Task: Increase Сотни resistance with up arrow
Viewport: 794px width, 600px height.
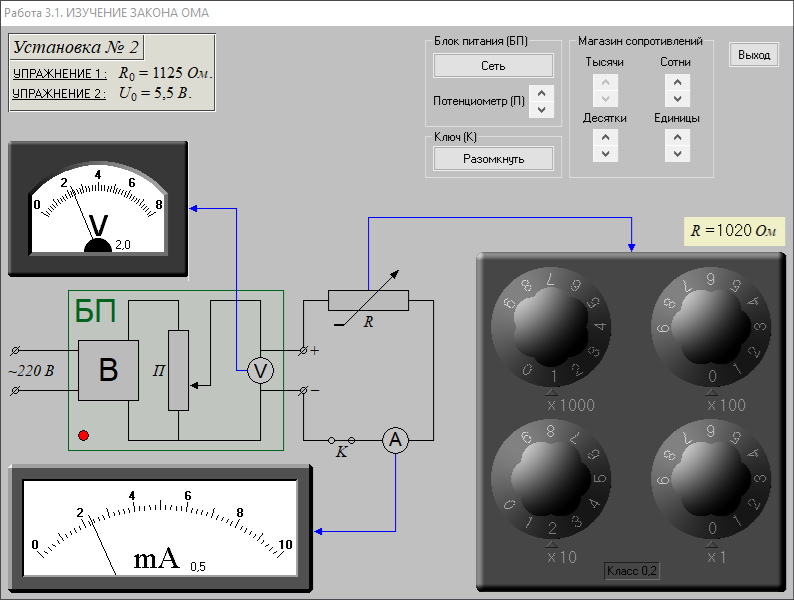Action: coord(678,81)
